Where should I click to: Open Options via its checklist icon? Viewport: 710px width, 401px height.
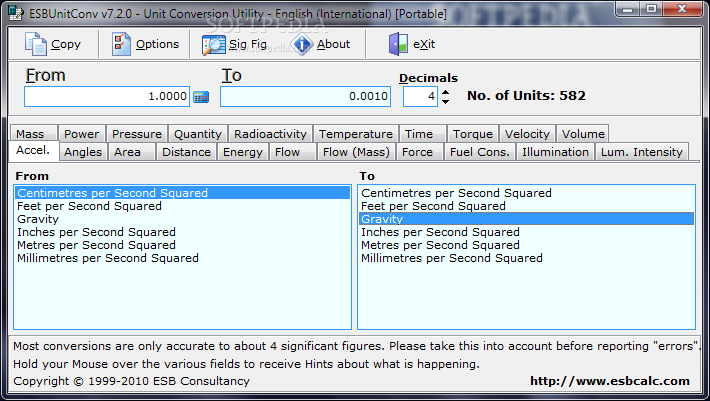(121, 44)
